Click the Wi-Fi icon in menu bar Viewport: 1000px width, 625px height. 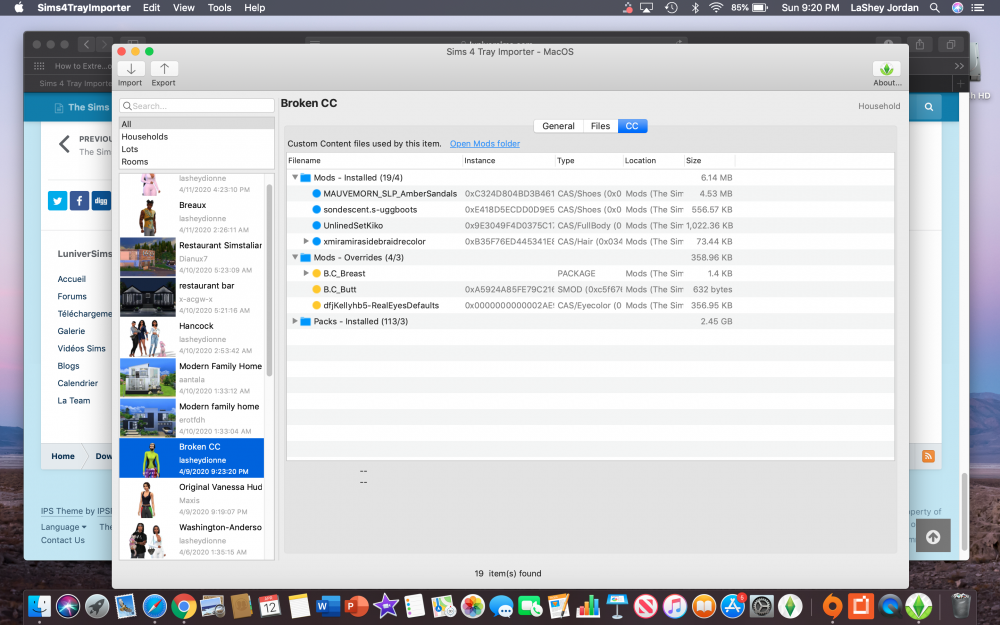tap(716, 8)
